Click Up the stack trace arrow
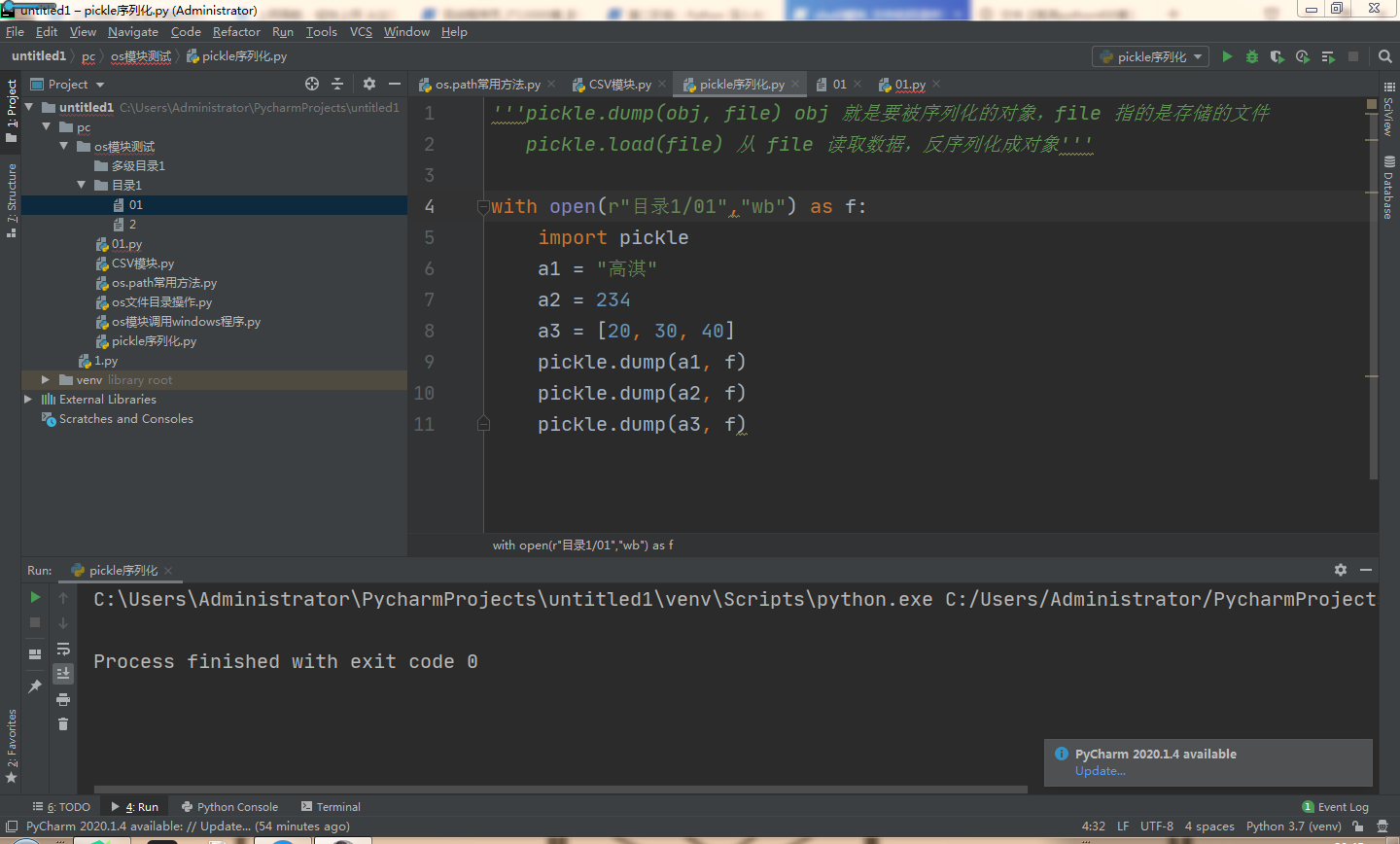 click(x=63, y=597)
